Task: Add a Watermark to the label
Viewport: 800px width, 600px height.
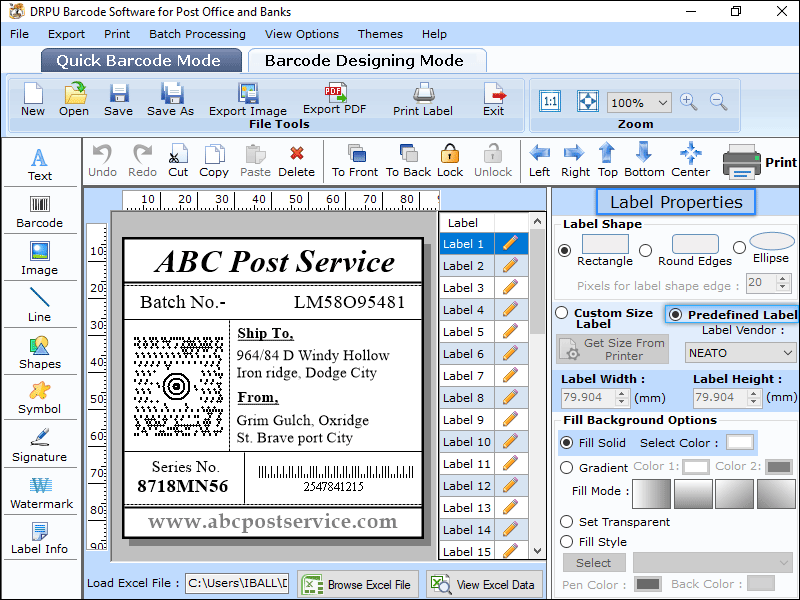Action: (41, 493)
